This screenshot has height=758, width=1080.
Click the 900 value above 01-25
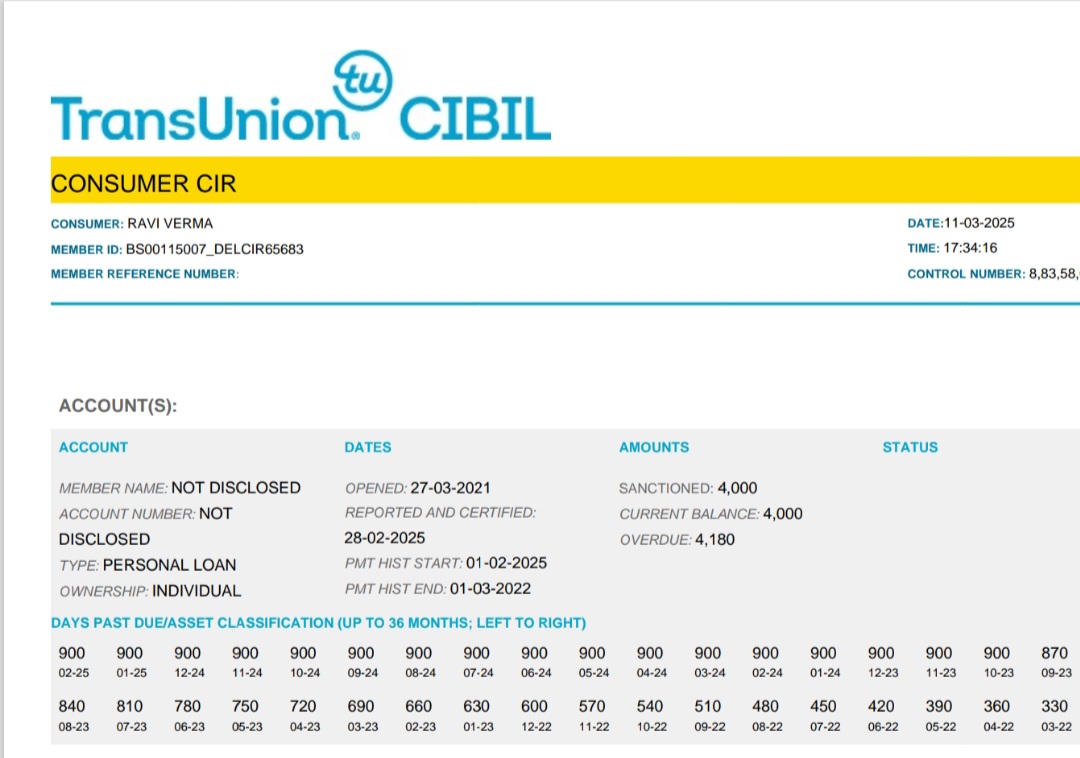(129, 653)
